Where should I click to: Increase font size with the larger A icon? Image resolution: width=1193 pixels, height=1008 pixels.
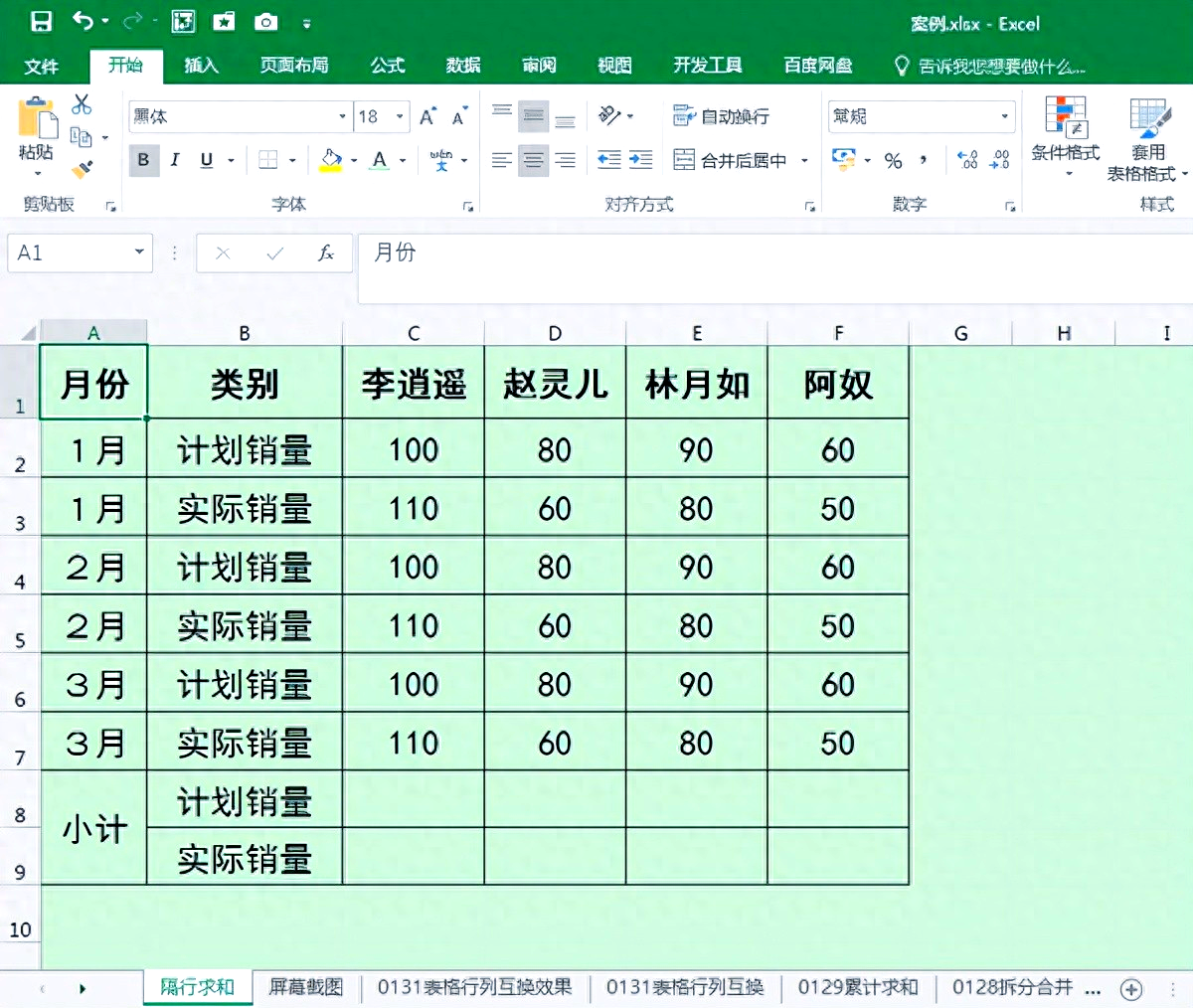point(427,116)
